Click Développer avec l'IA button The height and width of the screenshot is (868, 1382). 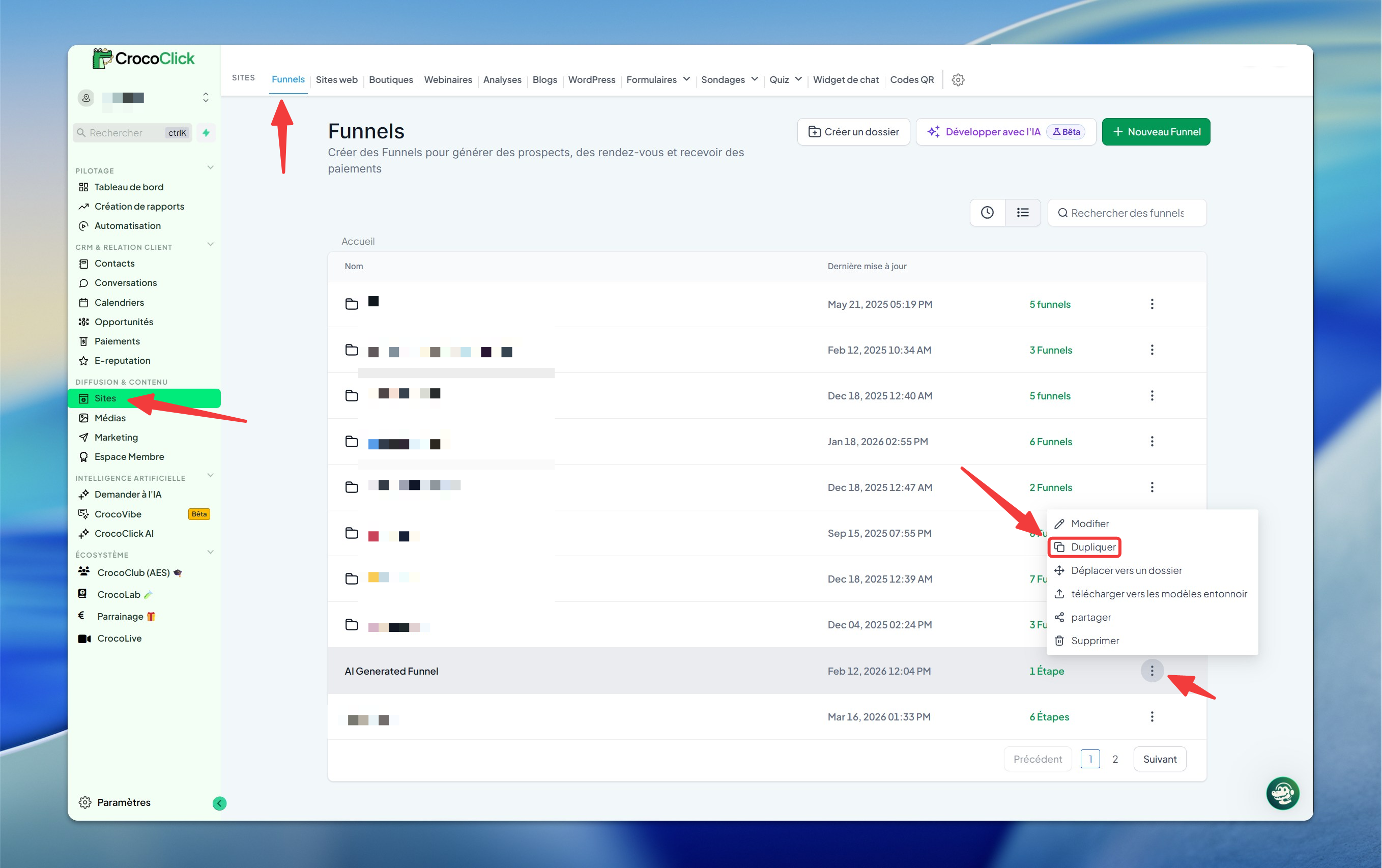click(1005, 132)
